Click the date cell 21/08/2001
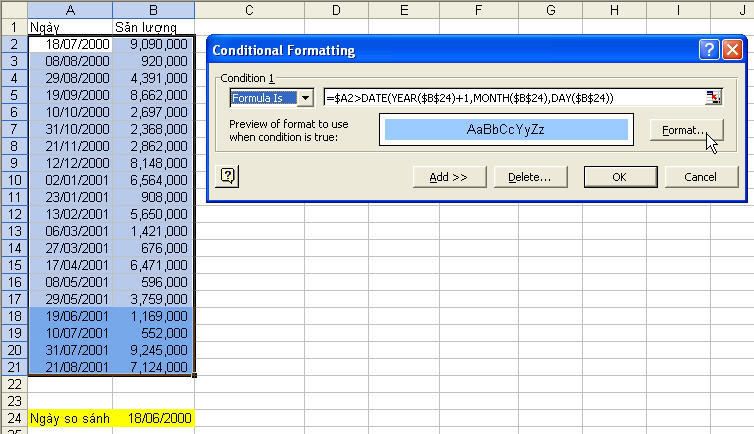The width and height of the screenshot is (754, 434). click(x=70, y=367)
